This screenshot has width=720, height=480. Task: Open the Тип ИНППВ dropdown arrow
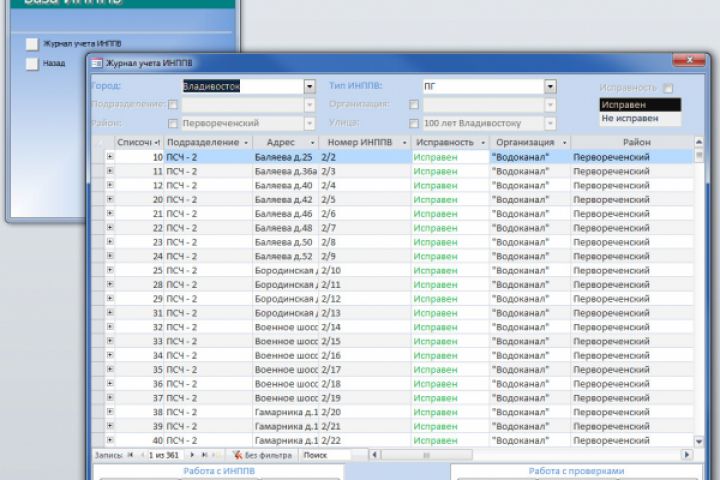click(x=550, y=86)
